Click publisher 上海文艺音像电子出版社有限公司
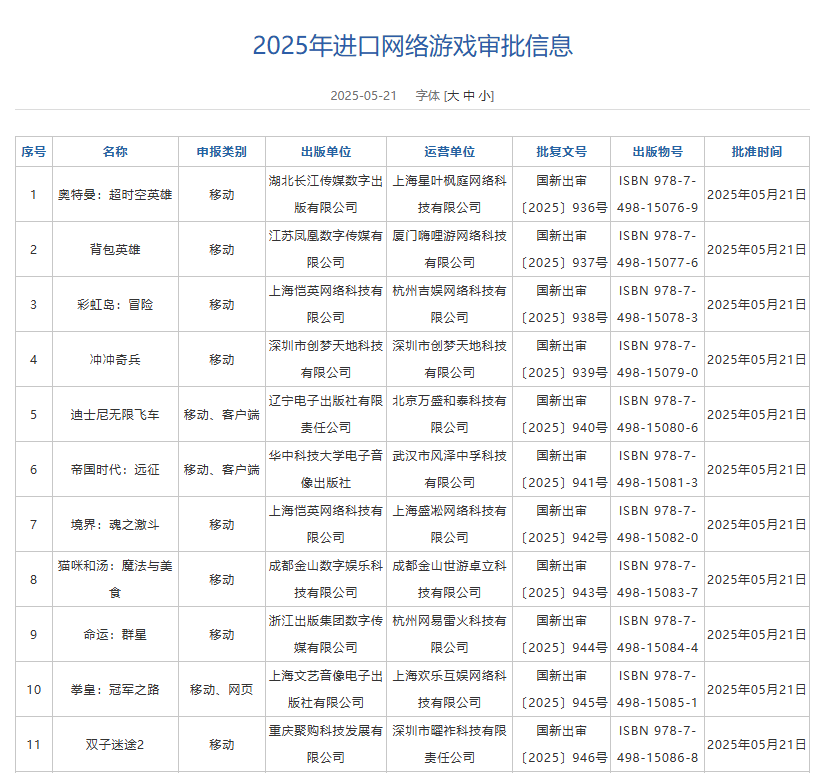 (x=325, y=689)
